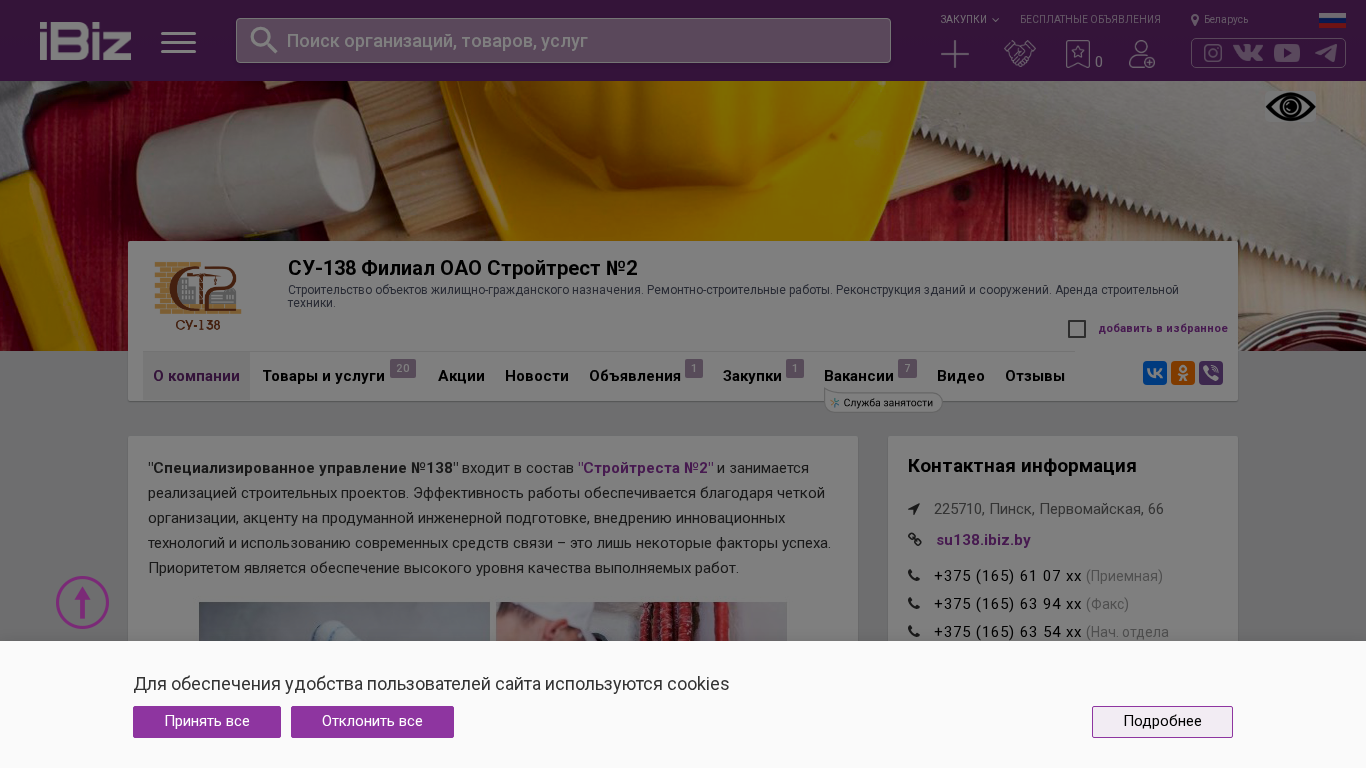Click the iBiz logo

85,41
